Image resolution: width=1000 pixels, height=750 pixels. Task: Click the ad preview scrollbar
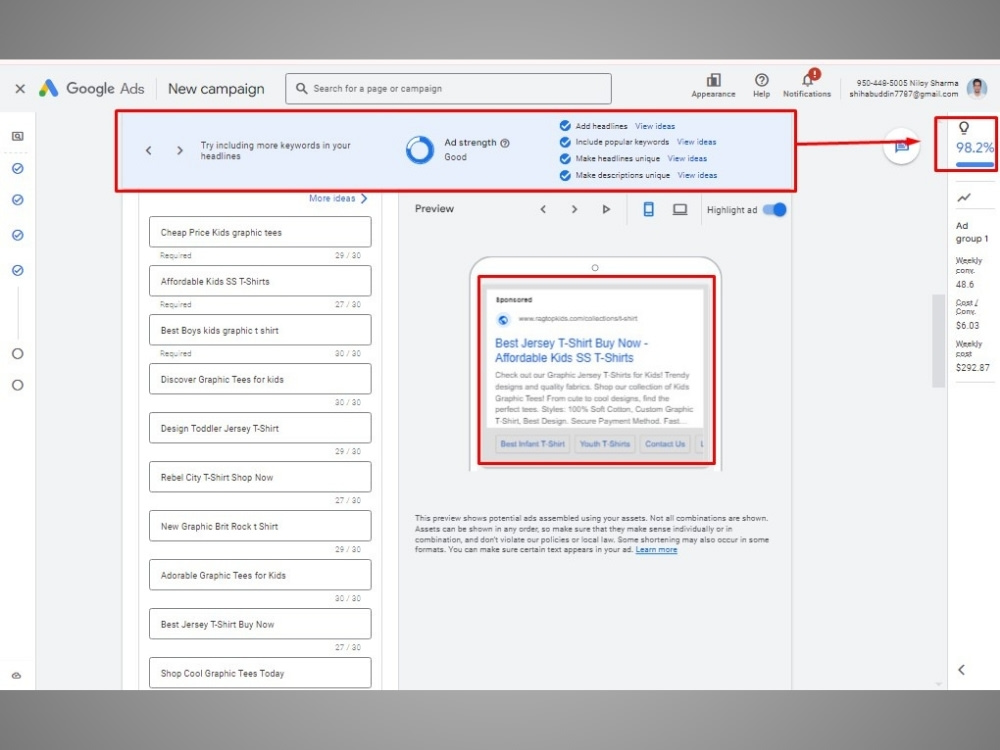pos(938,341)
